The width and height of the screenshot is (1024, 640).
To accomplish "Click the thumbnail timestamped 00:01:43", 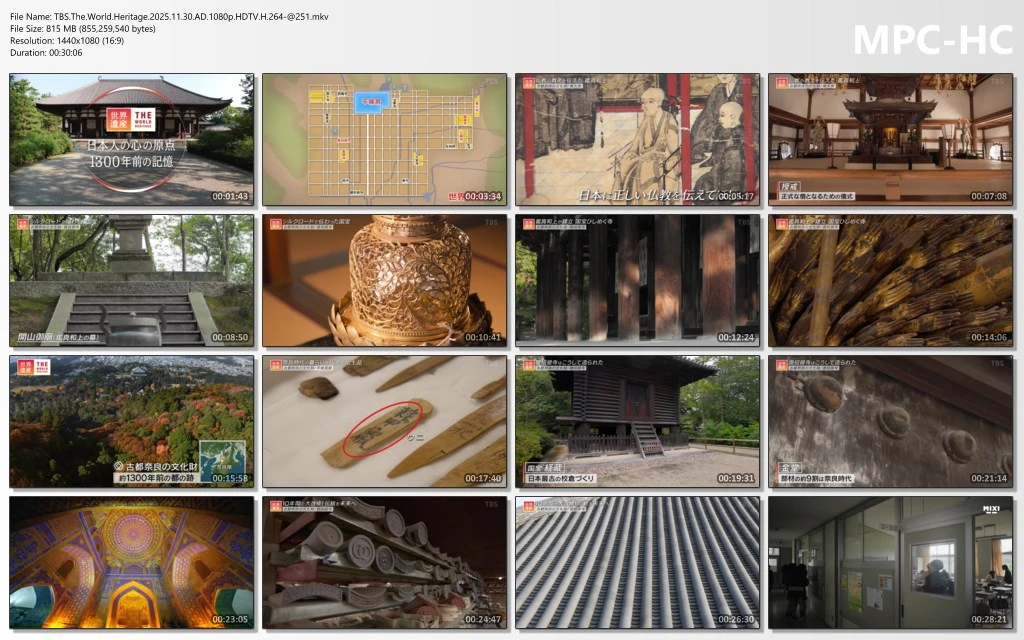I will (x=131, y=139).
